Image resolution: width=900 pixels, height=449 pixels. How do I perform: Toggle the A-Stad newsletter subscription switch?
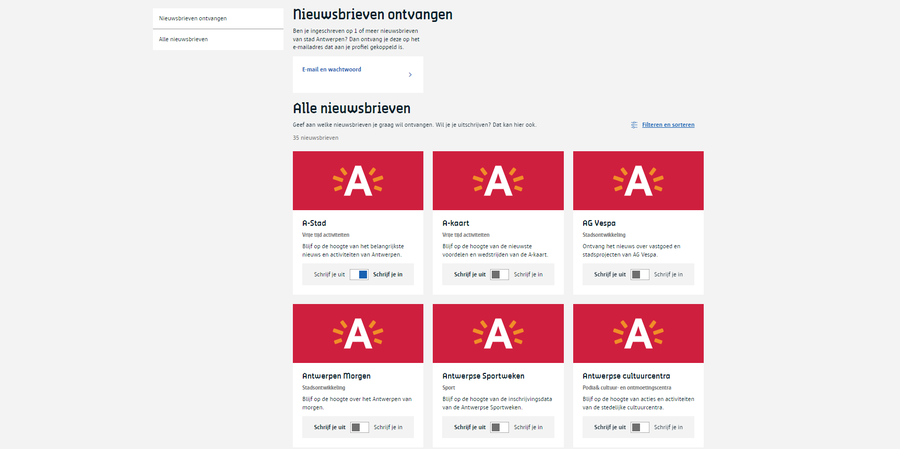[359, 274]
